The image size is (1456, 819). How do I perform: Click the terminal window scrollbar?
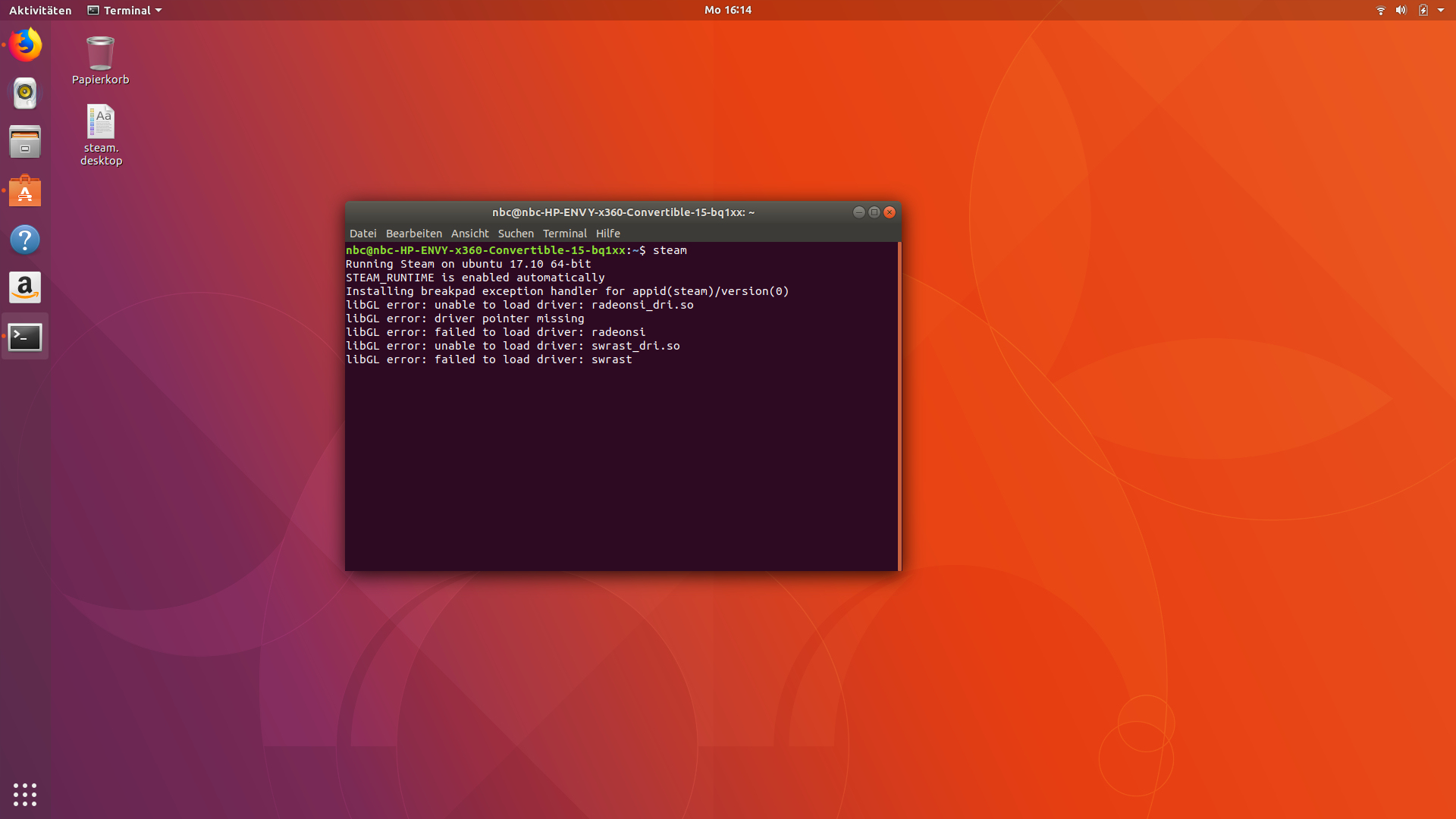coord(899,406)
